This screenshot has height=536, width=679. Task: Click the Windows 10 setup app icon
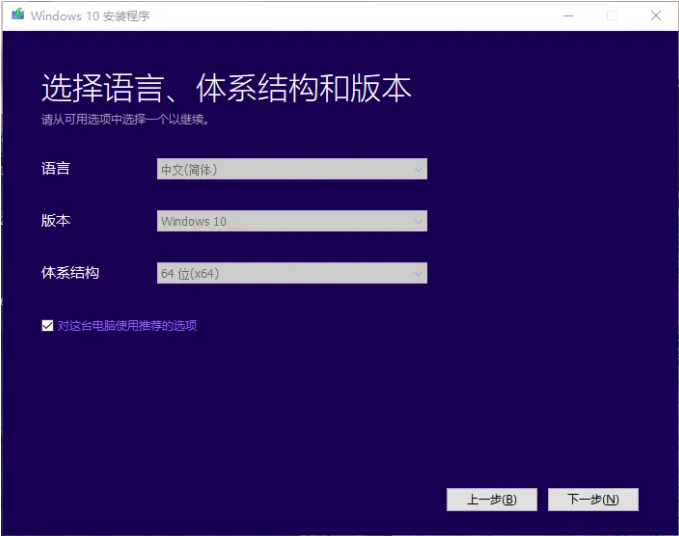pyautogui.click(x=18, y=15)
